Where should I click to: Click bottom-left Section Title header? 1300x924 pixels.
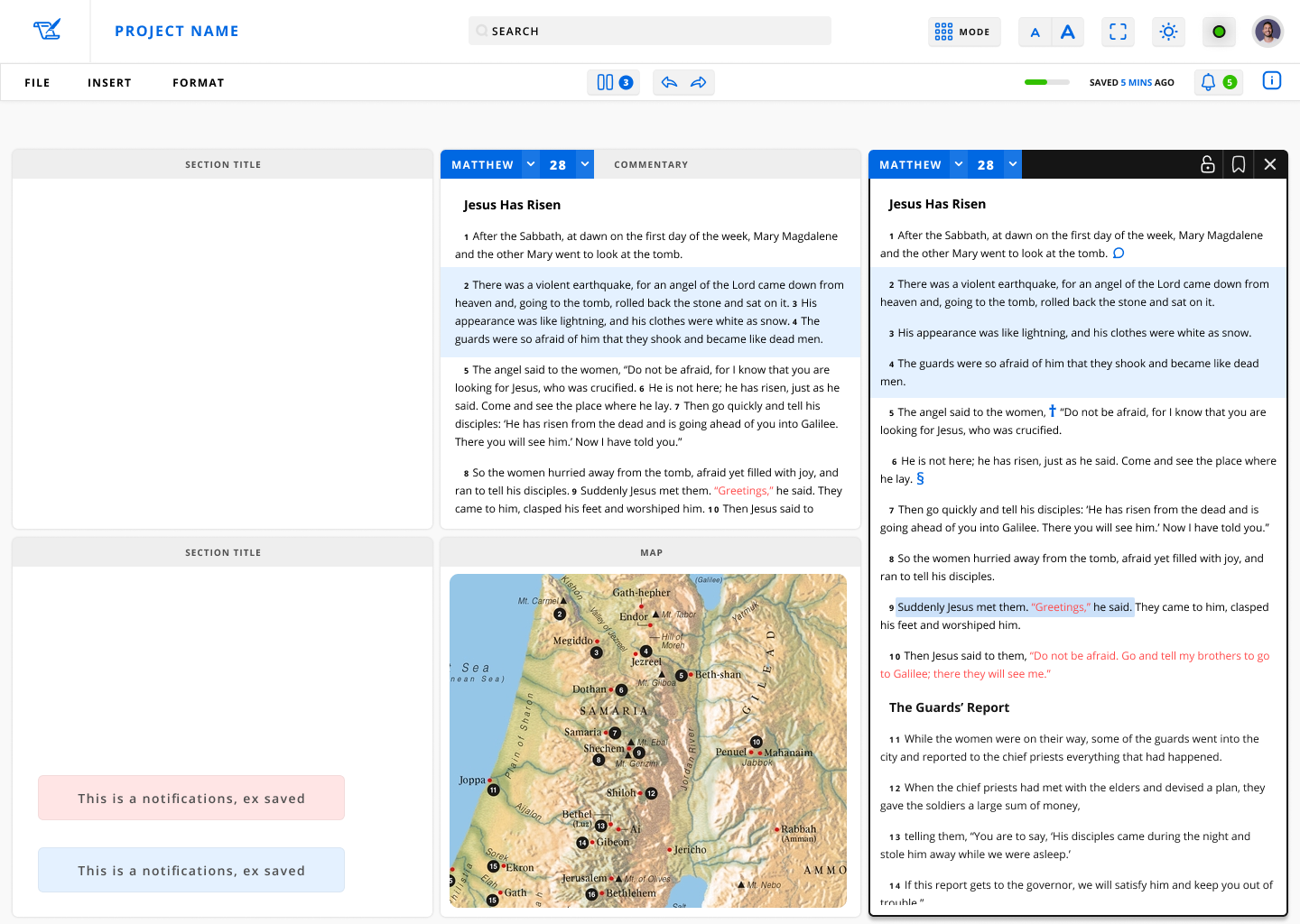pyautogui.click(x=223, y=552)
